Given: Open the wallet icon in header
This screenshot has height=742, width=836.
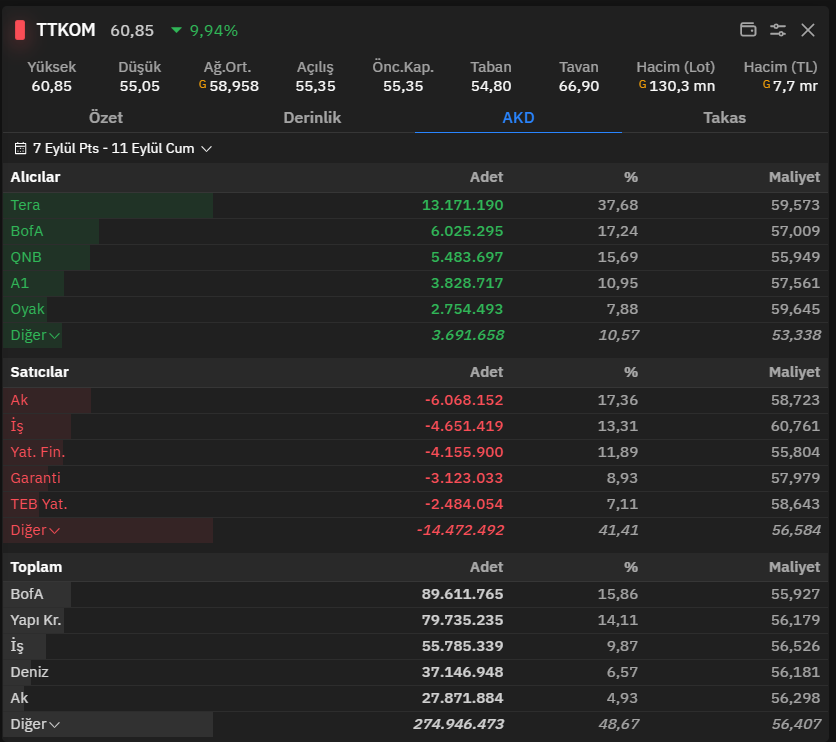Looking at the screenshot, I should [x=748, y=30].
